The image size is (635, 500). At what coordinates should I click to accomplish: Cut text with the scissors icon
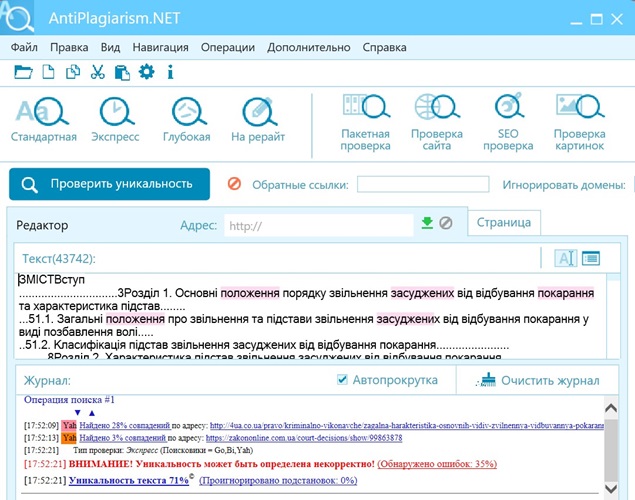97,72
